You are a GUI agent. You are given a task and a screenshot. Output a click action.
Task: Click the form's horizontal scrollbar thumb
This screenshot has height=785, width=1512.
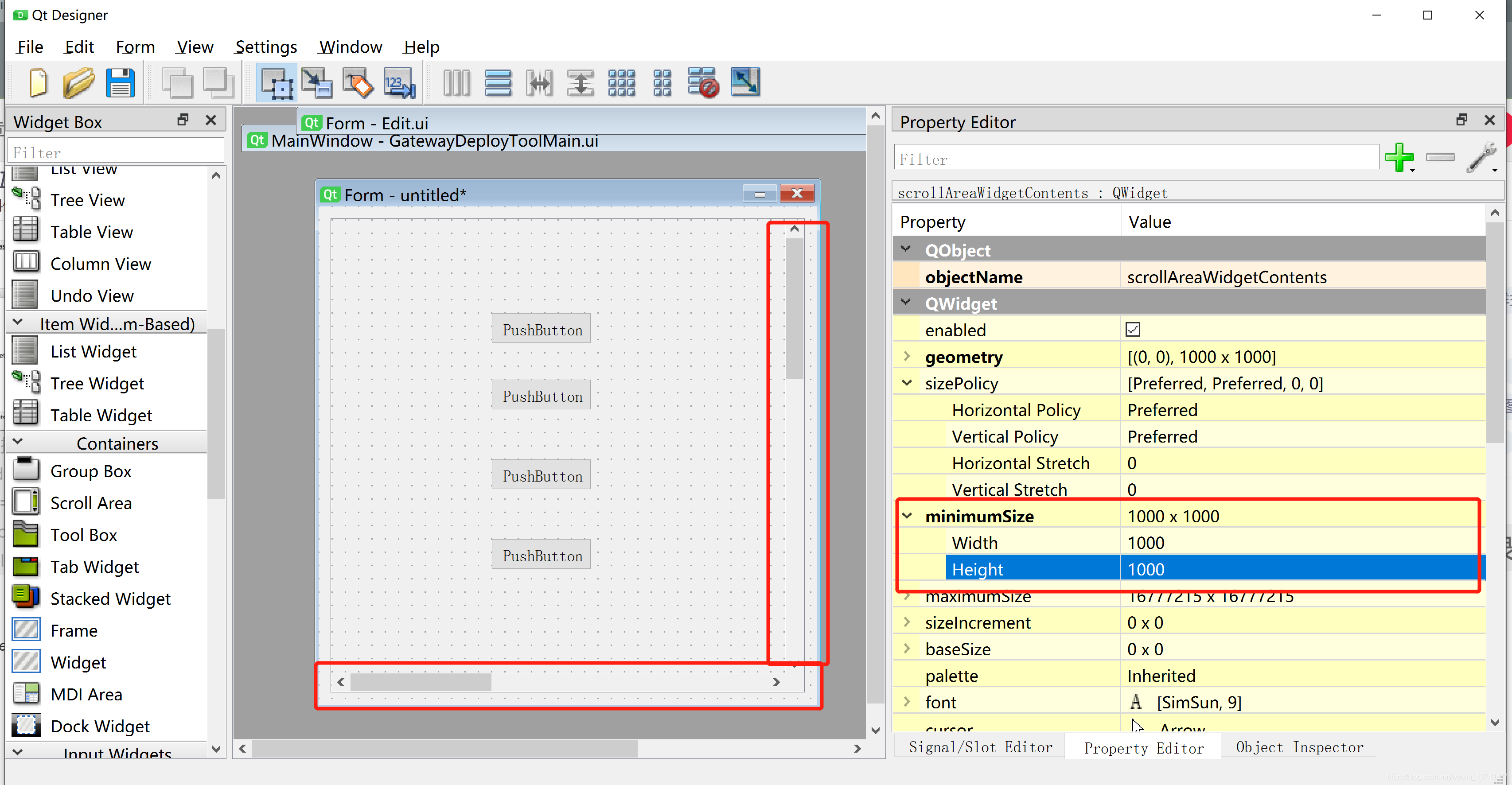pyautogui.click(x=421, y=682)
